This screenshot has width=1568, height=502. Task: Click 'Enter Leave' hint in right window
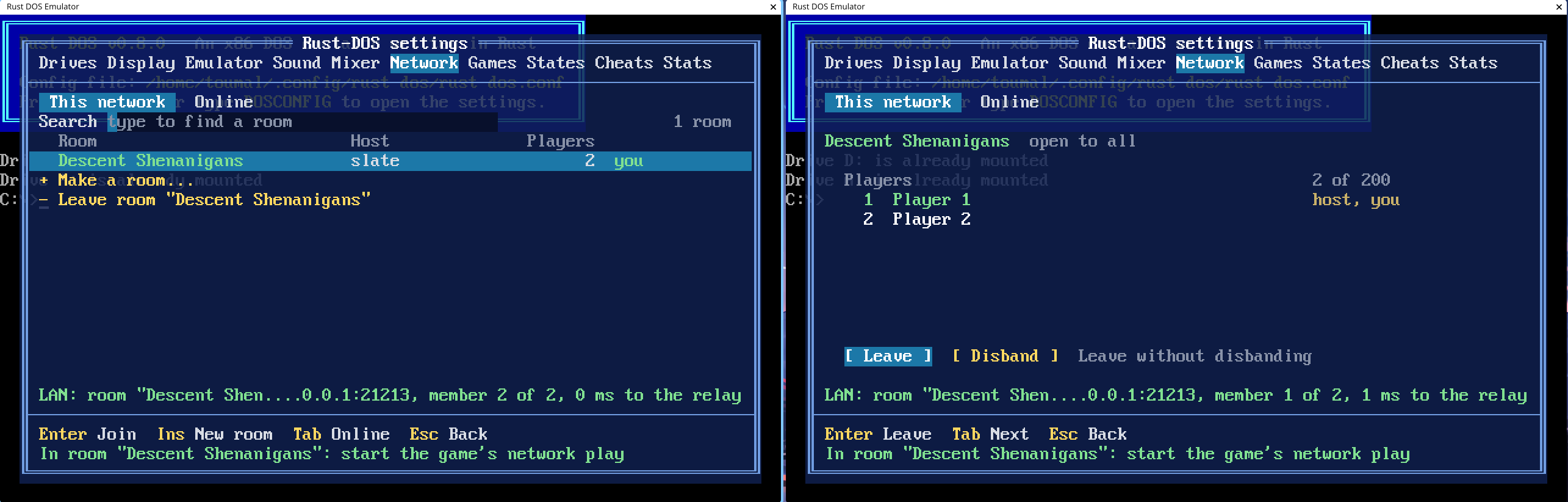[x=878, y=434]
